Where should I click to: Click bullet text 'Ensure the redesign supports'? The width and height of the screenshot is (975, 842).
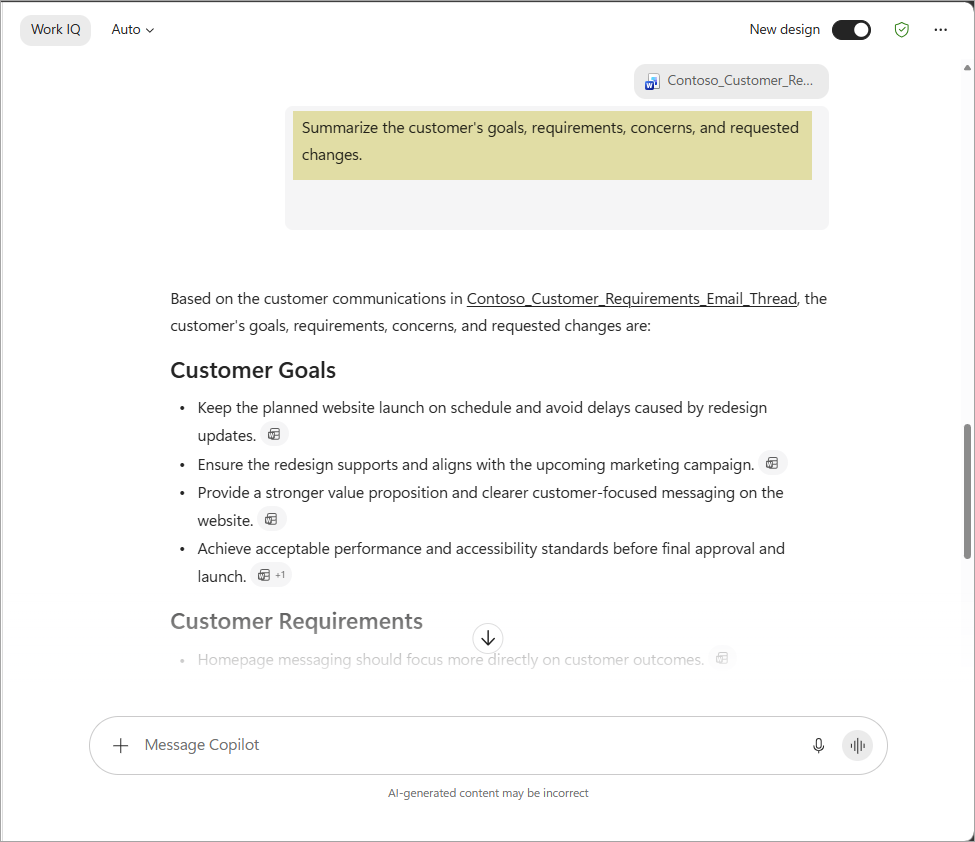476,465
